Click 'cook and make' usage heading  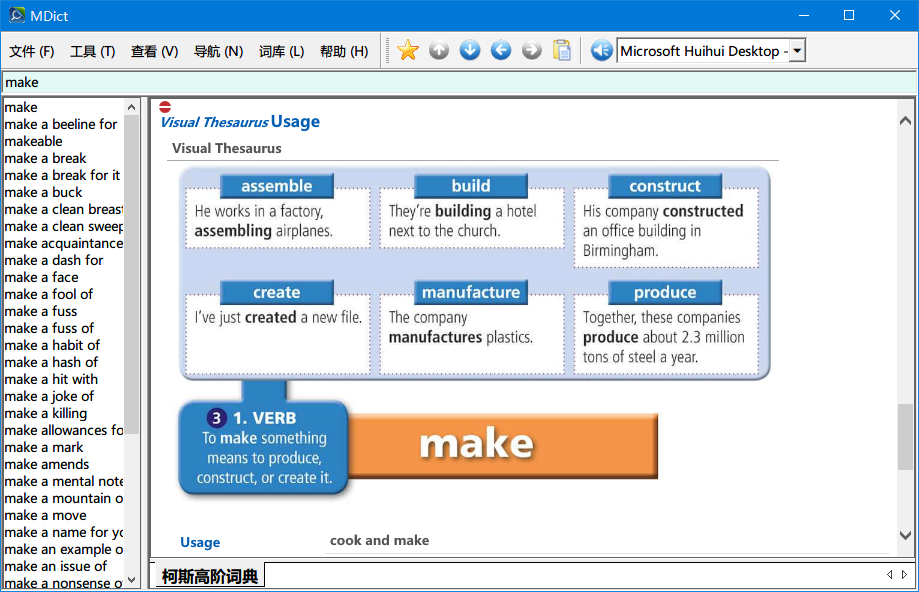379,540
